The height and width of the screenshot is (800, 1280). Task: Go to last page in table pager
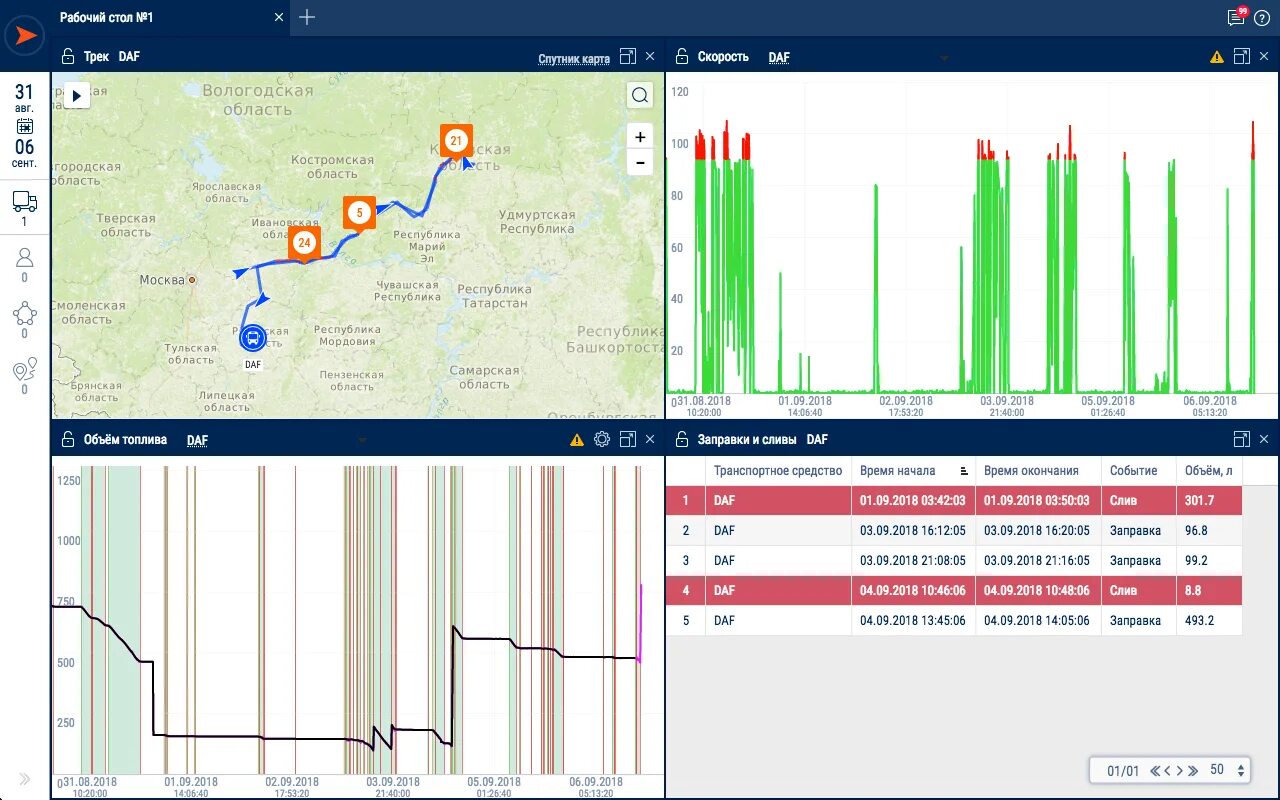(x=1193, y=770)
